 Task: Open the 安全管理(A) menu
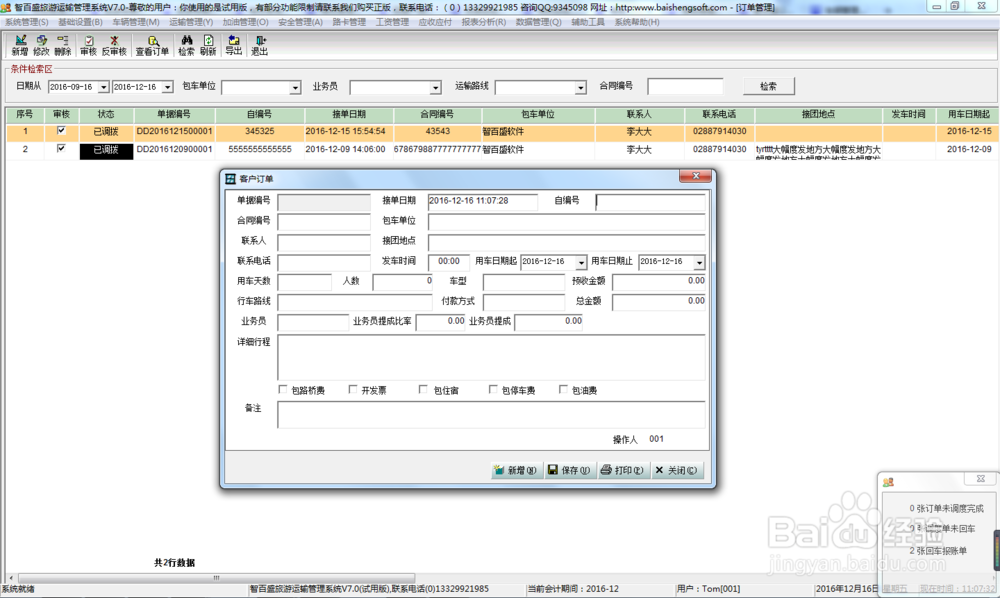[300, 22]
